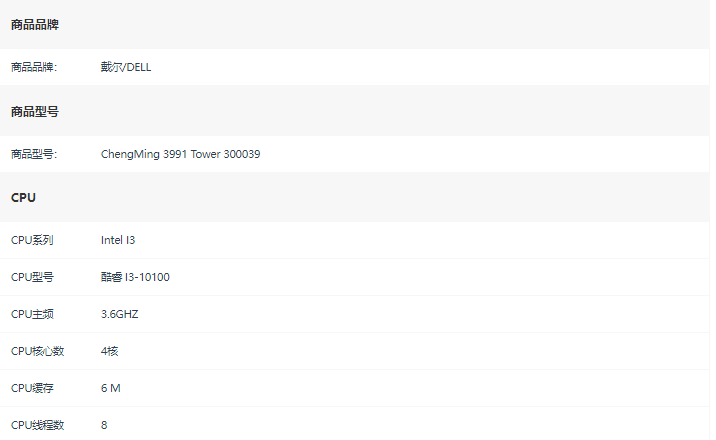Select the 3.6GHZ frequency value
The image size is (716, 440).
point(120,314)
